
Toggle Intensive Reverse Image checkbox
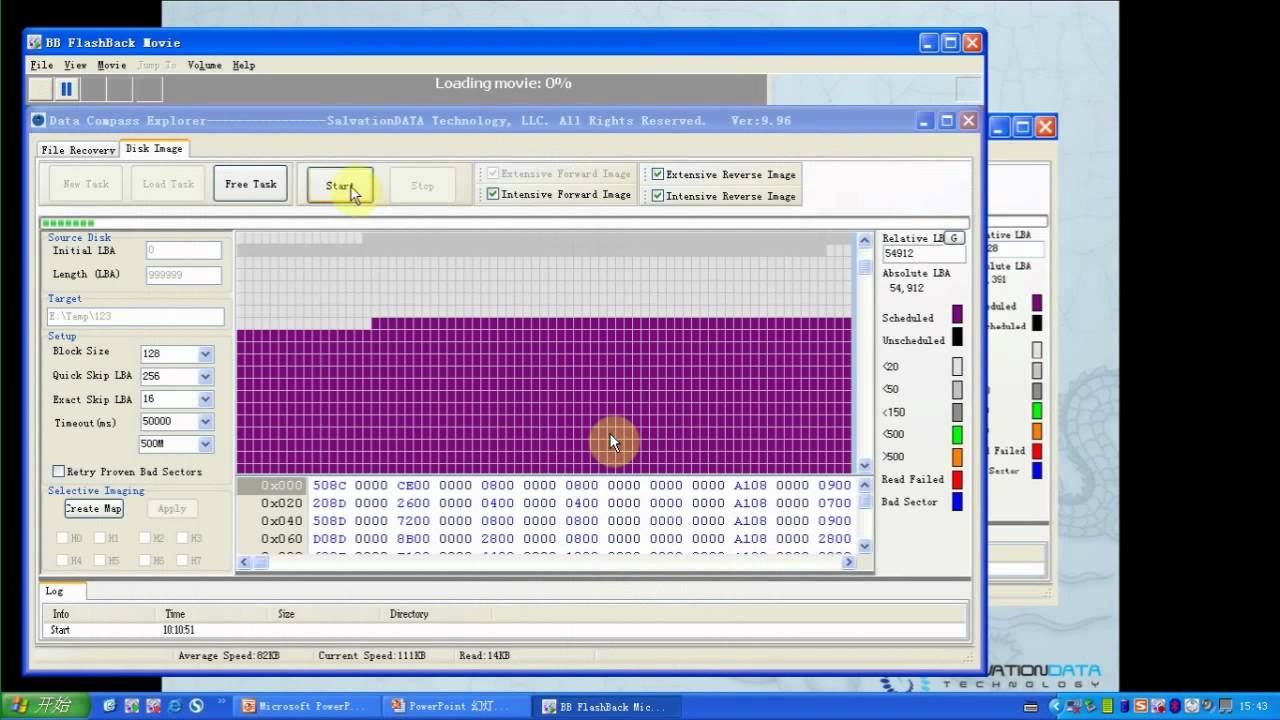point(657,196)
